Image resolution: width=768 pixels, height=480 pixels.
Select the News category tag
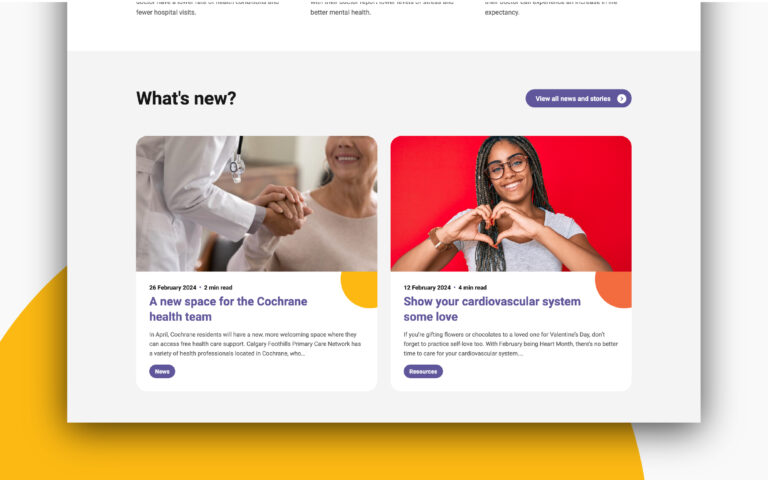(x=162, y=371)
